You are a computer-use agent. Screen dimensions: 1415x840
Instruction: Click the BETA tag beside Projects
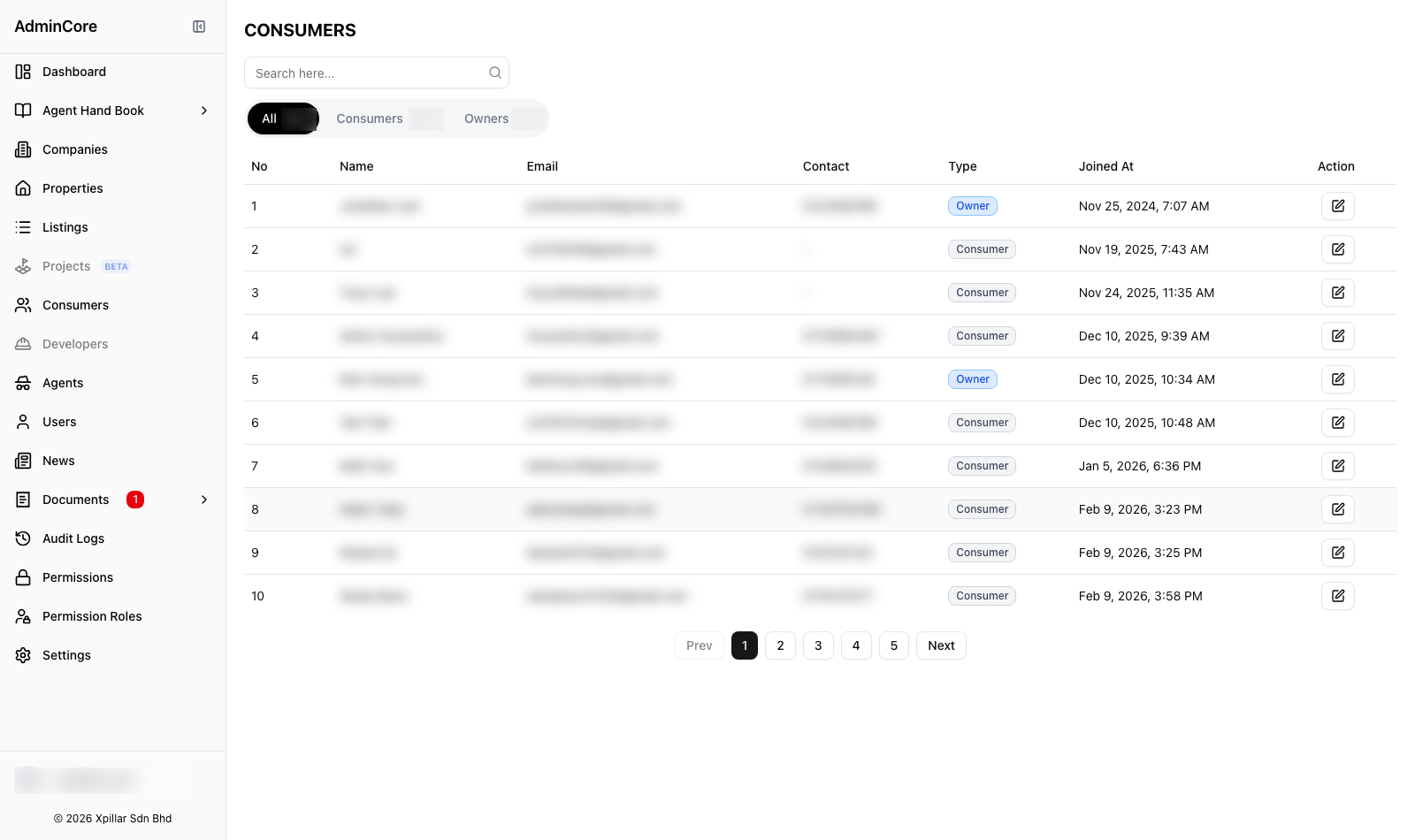click(116, 266)
